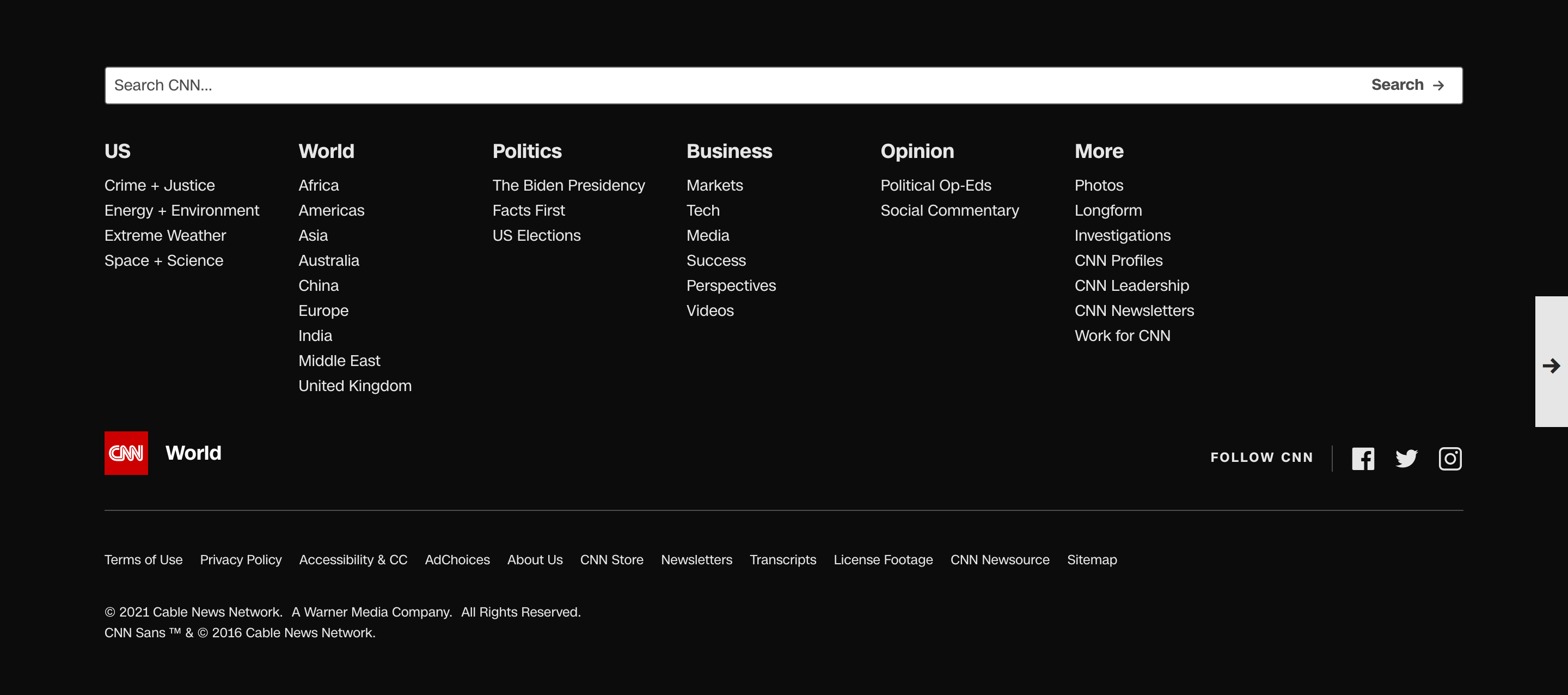The image size is (1568, 695).
Task: Select India under World
Action: point(315,336)
